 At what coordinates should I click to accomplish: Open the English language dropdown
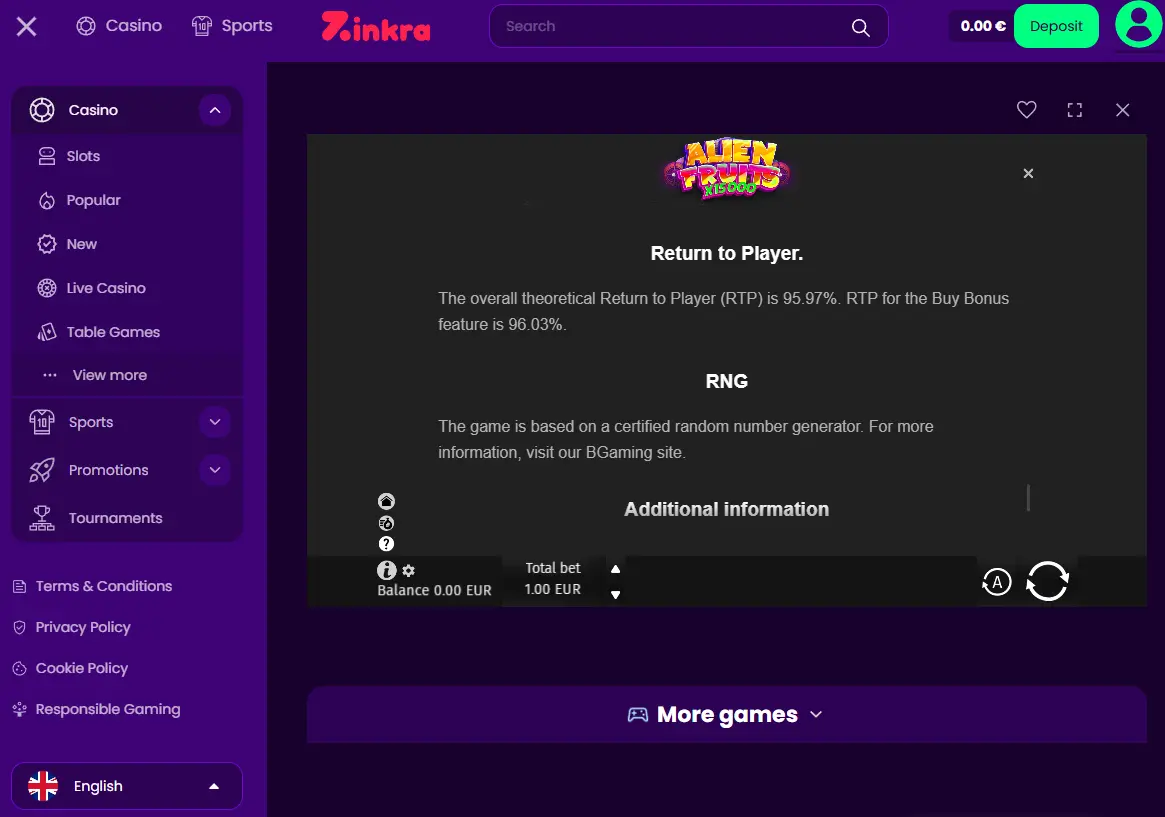pyautogui.click(x=127, y=786)
